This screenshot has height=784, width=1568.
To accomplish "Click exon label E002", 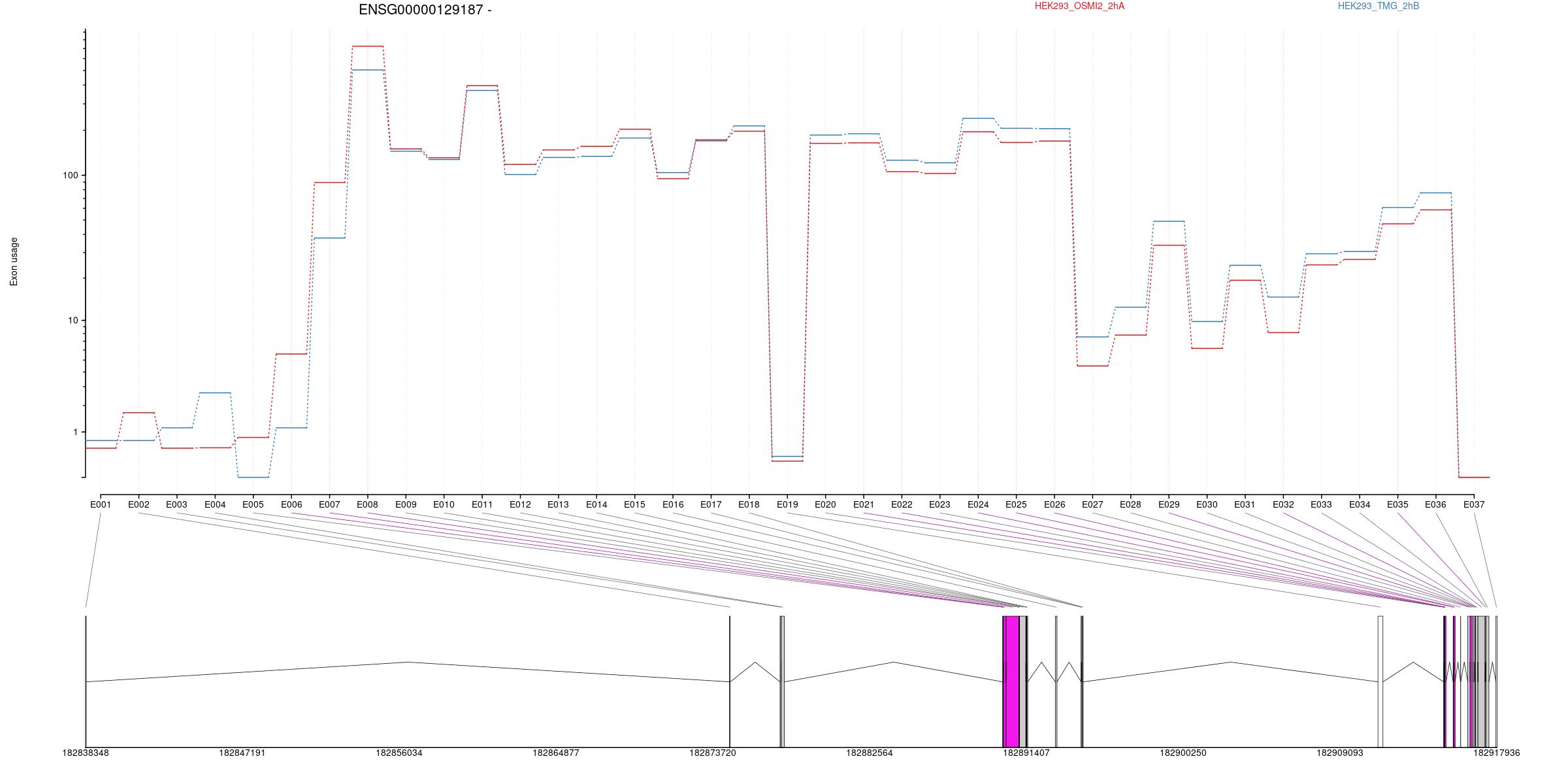I will click(139, 504).
